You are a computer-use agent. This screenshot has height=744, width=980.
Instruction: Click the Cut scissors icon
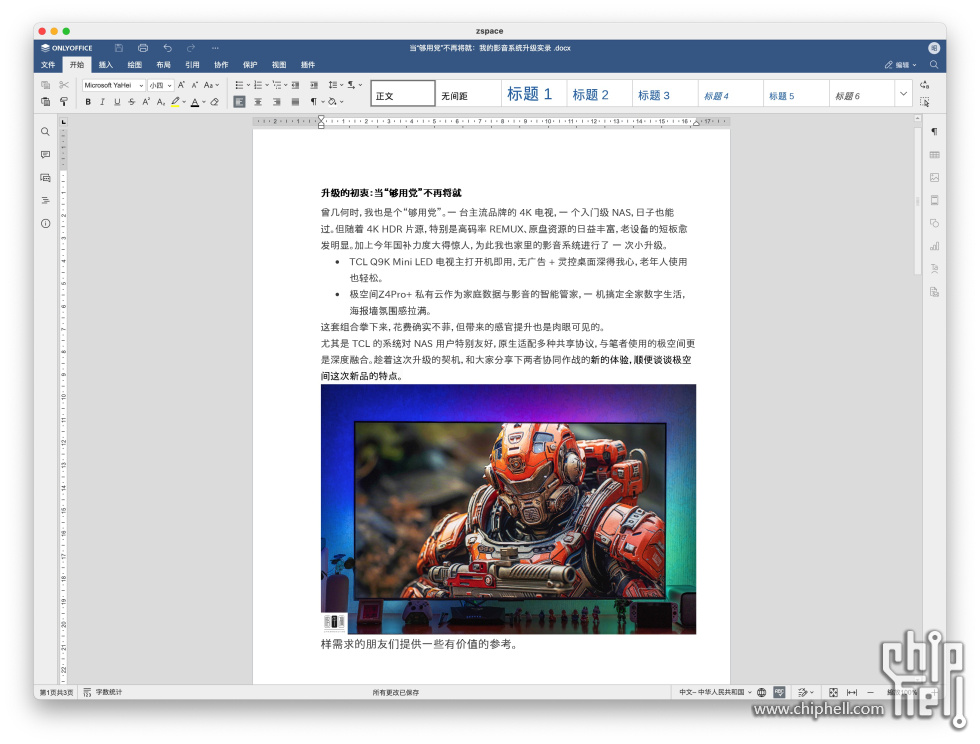[64, 84]
